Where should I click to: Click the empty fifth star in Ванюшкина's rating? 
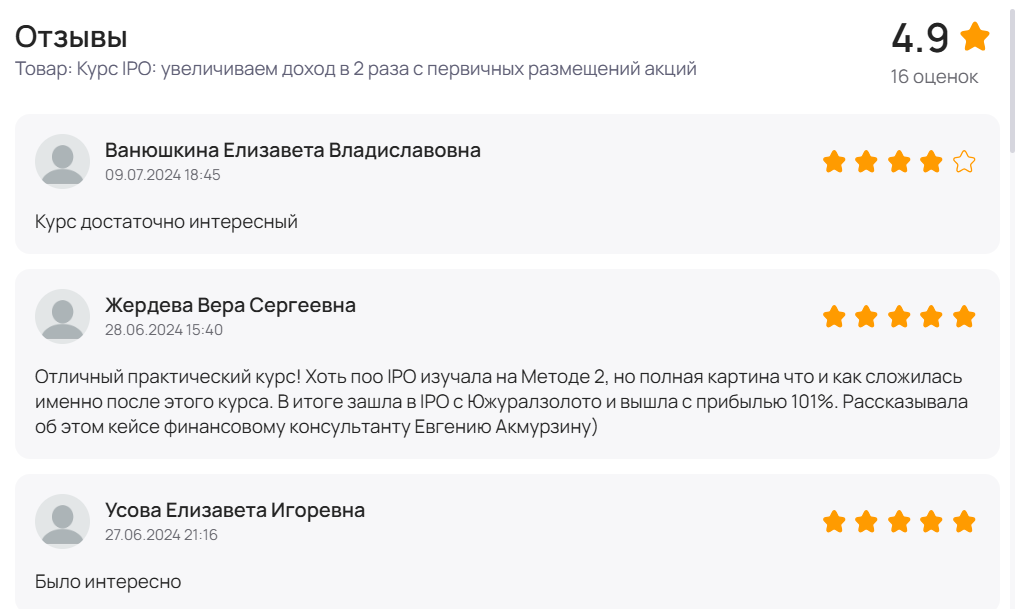click(964, 162)
